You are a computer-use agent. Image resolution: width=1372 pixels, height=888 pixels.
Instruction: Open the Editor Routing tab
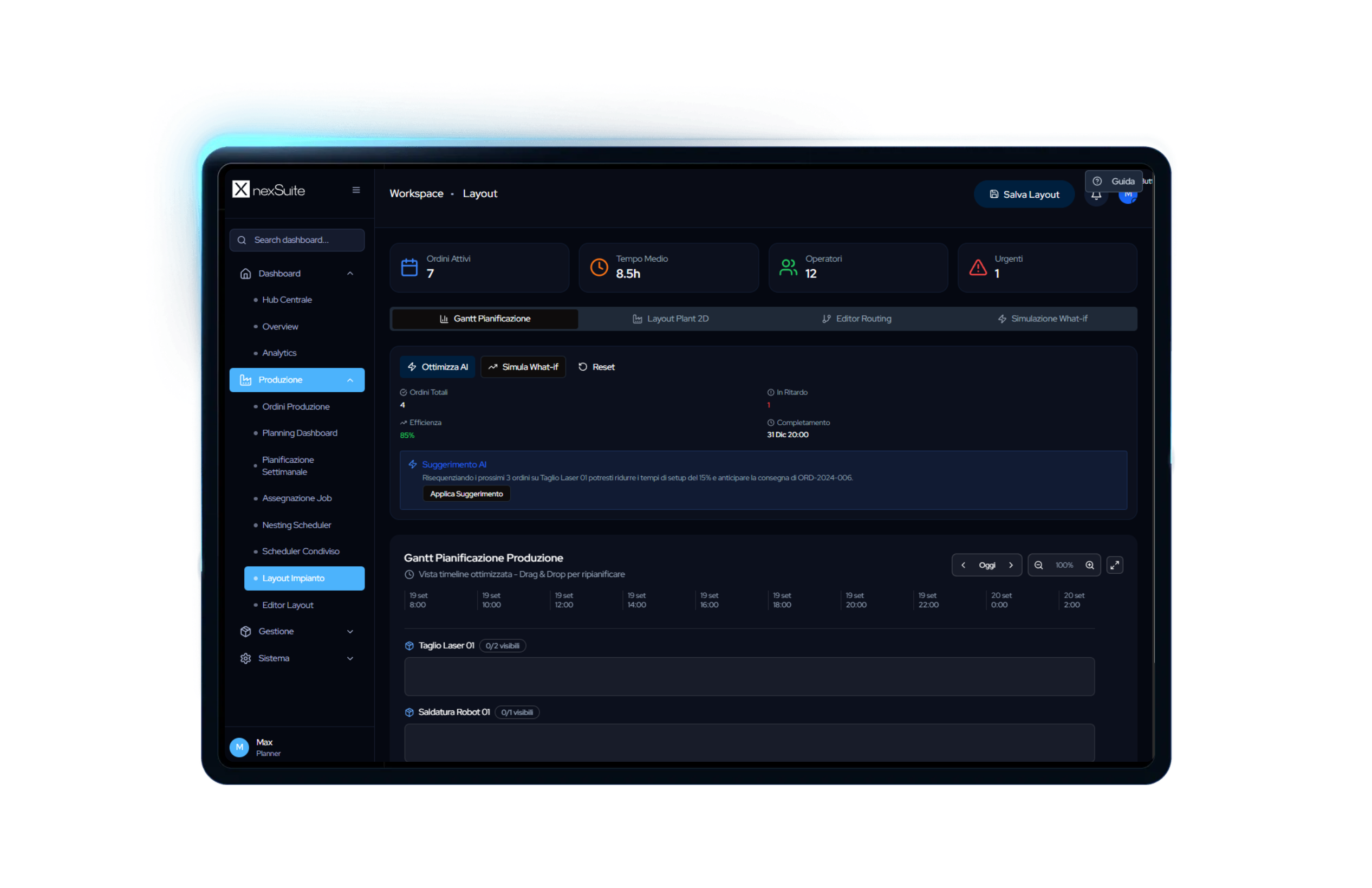(x=857, y=319)
